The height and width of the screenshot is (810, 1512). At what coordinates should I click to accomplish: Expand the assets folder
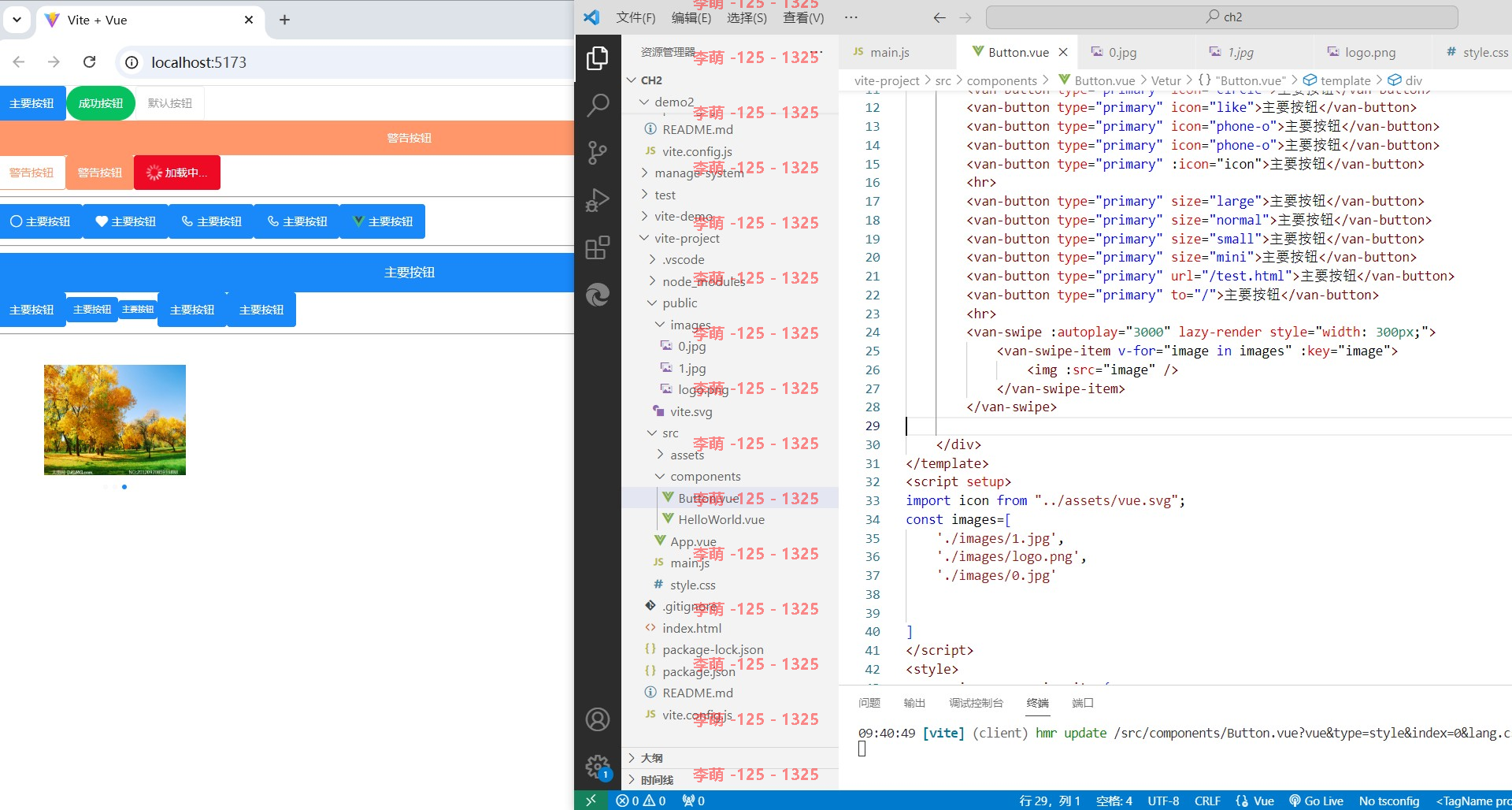(660, 455)
